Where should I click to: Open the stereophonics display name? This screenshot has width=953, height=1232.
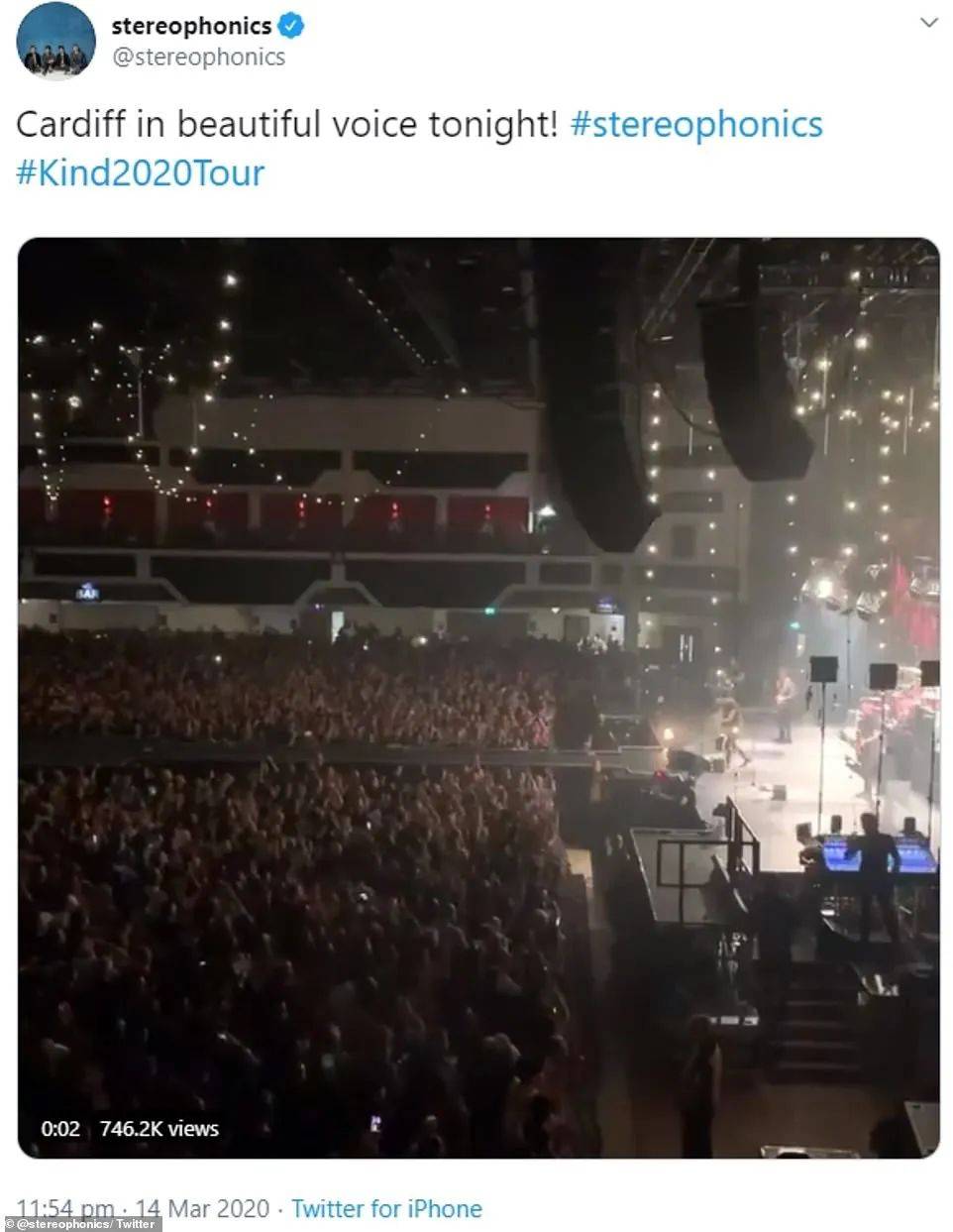[x=190, y=25]
